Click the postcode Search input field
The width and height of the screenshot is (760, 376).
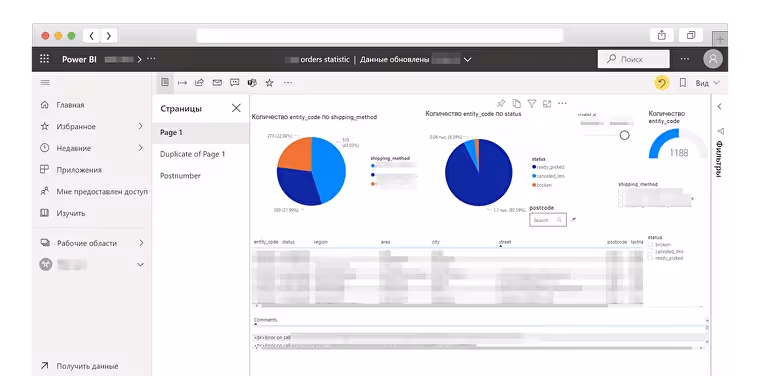548,220
